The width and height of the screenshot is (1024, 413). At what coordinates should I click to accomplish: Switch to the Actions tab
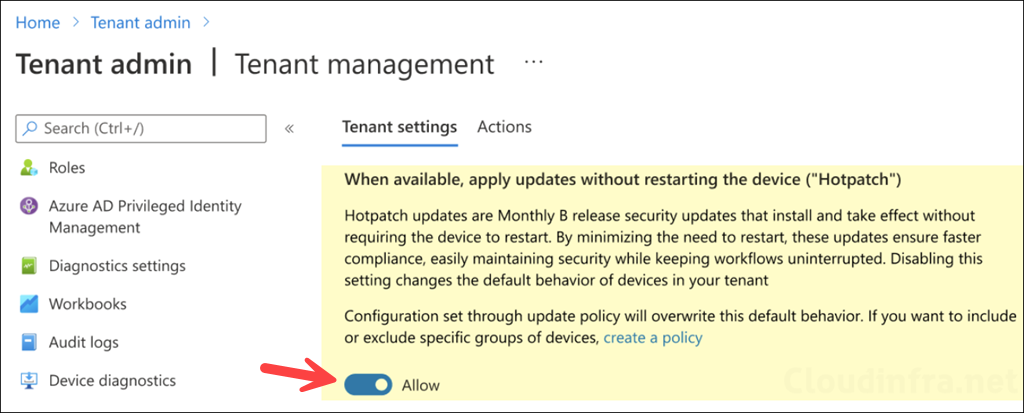coord(504,127)
